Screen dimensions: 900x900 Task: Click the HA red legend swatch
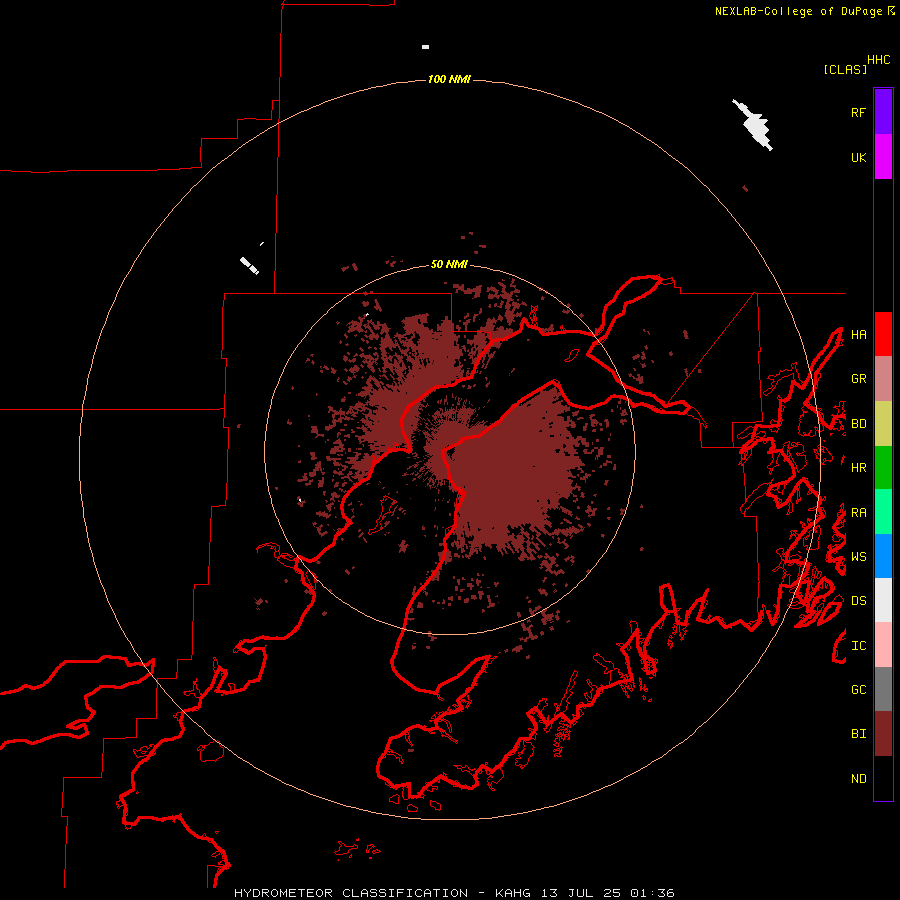[x=883, y=334]
